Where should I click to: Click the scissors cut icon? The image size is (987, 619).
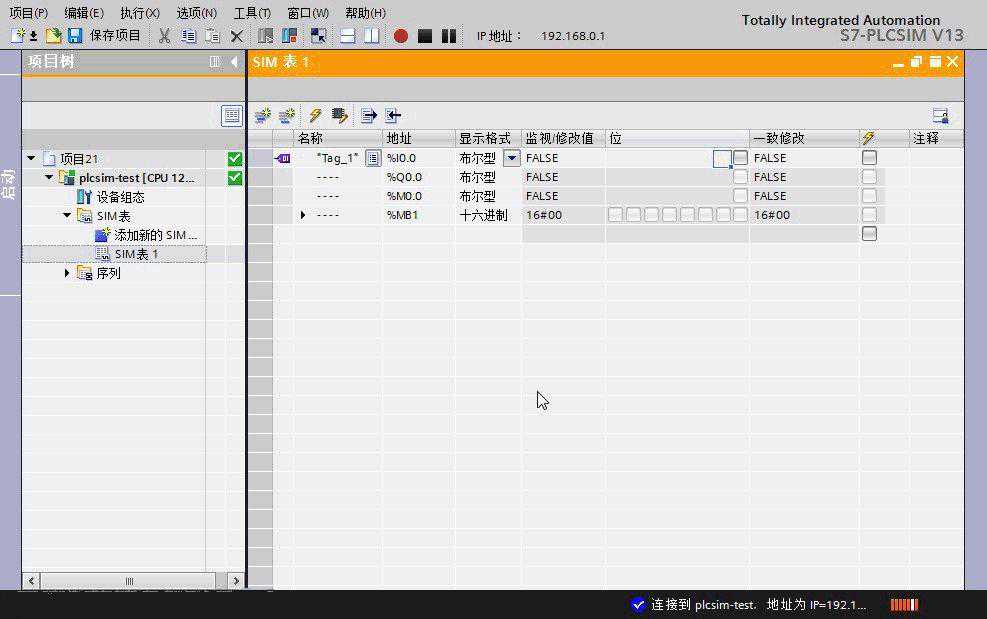coord(164,36)
